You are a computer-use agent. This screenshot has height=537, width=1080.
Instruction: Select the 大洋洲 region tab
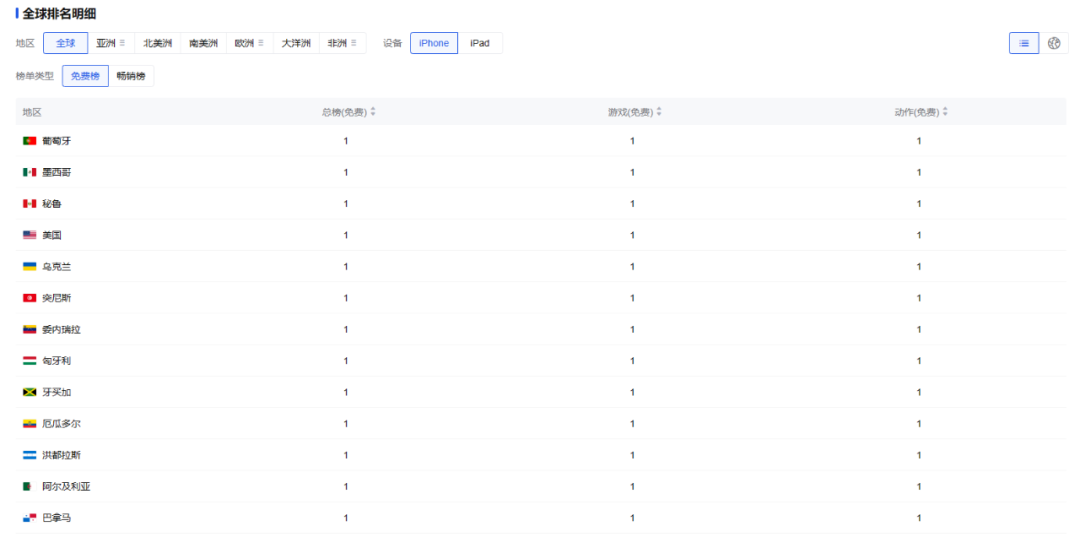coord(296,43)
